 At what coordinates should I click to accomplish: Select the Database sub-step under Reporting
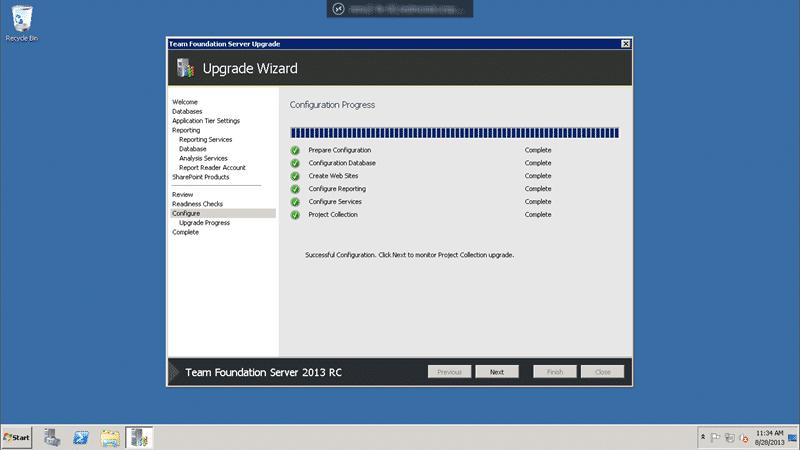[x=193, y=149]
